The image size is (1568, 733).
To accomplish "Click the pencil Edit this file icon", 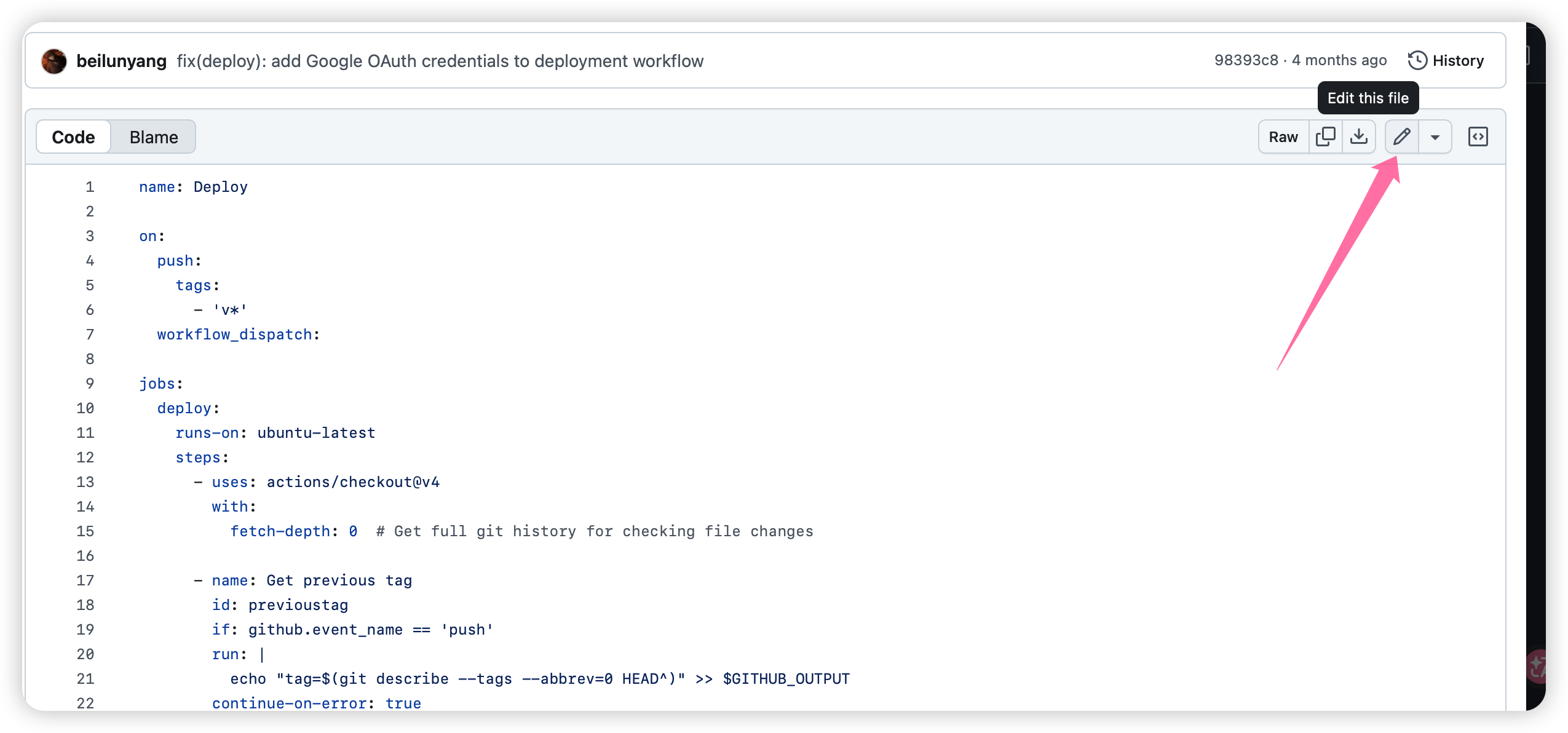I will (1401, 137).
